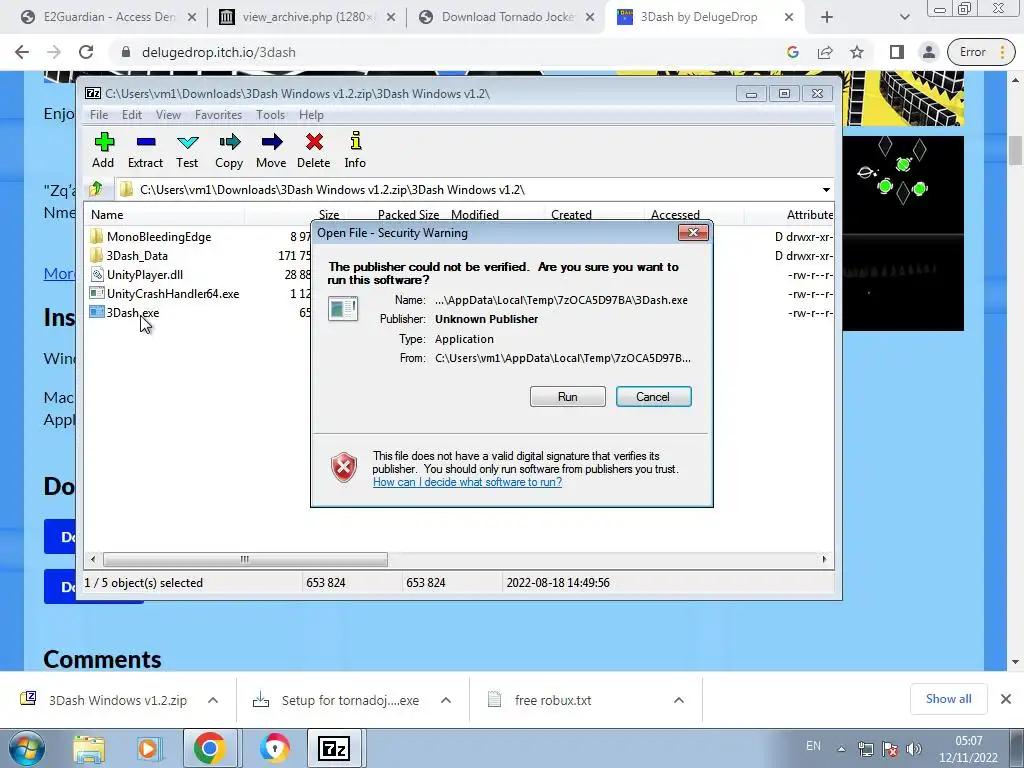Open the Windows Start menu
Viewport: 1024px width, 768px height.
coord(25,748)
